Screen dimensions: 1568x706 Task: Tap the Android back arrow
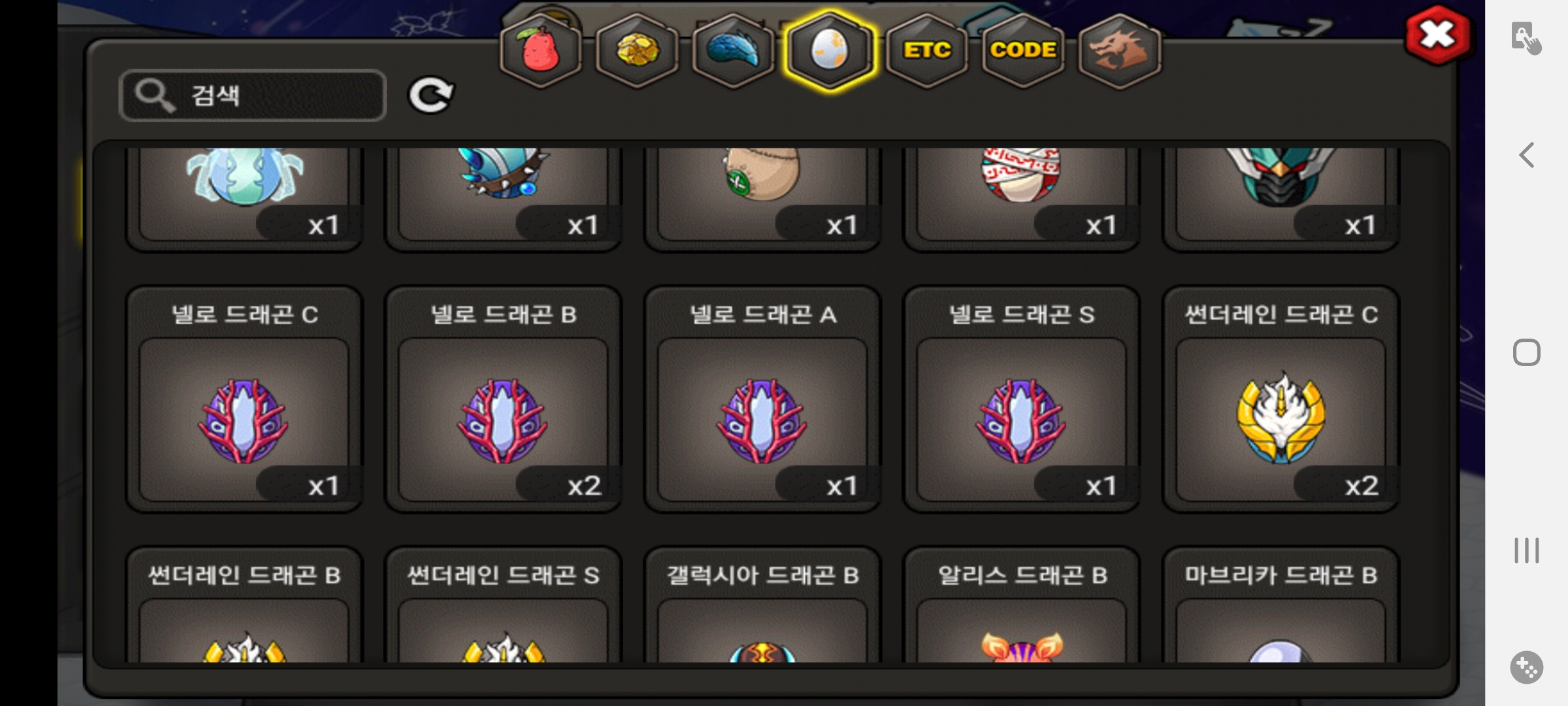coord(1527,155)
